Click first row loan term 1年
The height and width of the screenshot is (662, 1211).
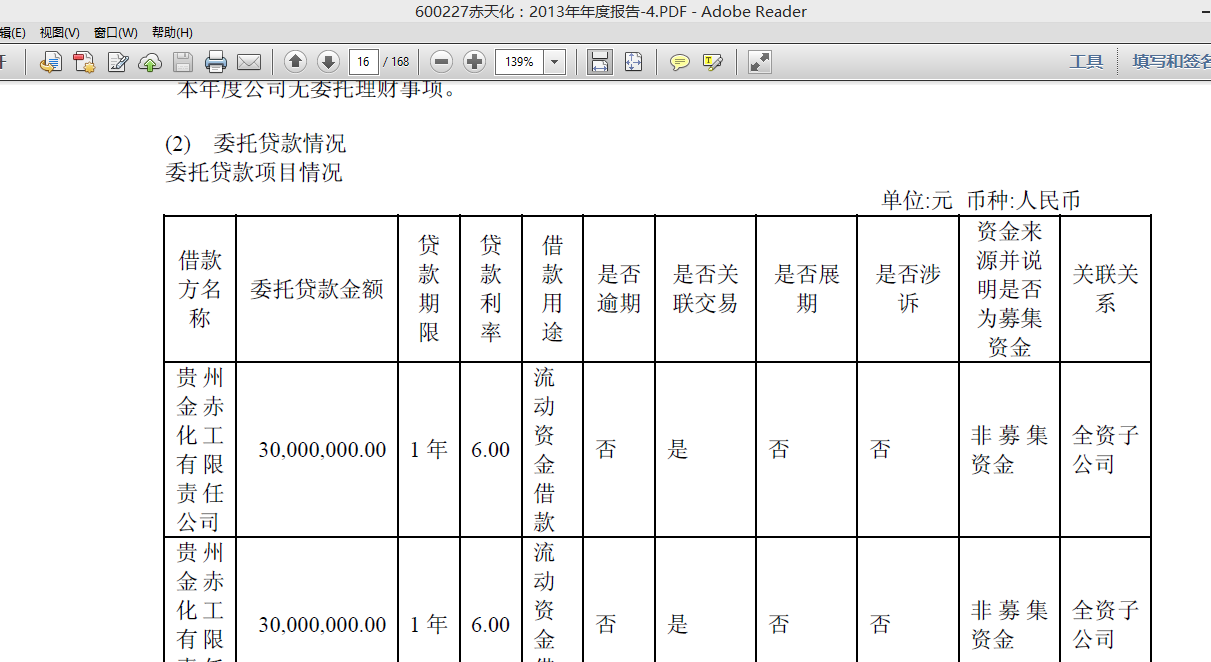coord(429,450)
